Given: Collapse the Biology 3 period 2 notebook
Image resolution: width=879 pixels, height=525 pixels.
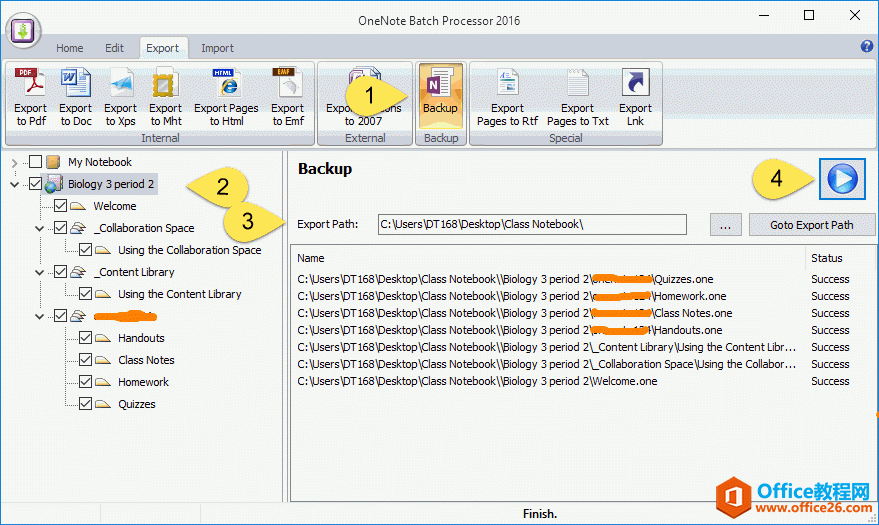Looking at the screenshot, I should pyautogui.click(x=14, y=184).
